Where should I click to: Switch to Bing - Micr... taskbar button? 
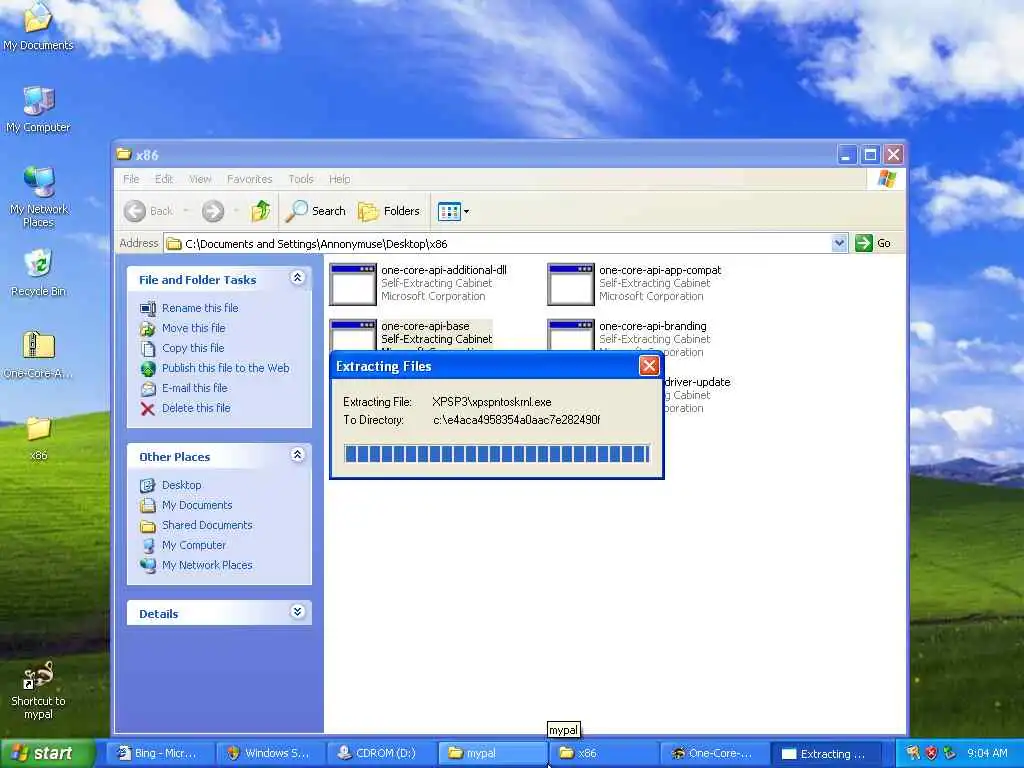[160, 754]
